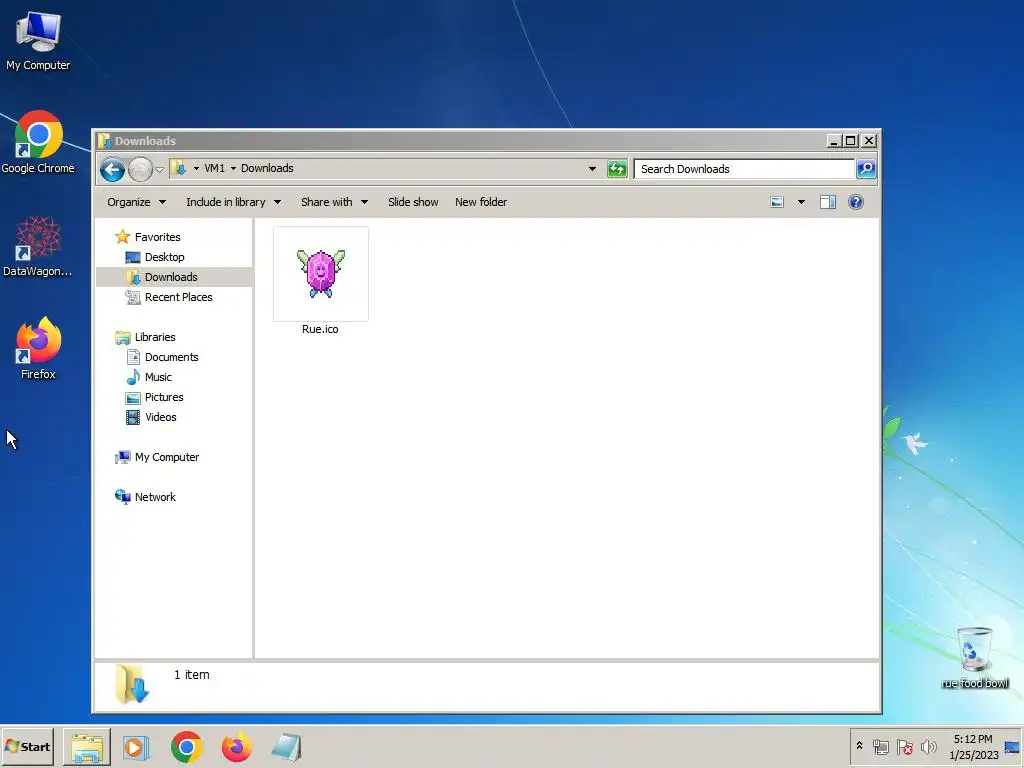Click Action Center flag tray icon
1024x768 pixels.
tap(904, 747)
